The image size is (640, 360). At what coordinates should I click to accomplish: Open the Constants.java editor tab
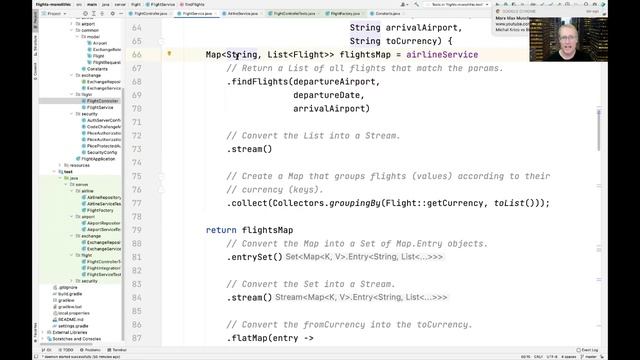point(387,13)
